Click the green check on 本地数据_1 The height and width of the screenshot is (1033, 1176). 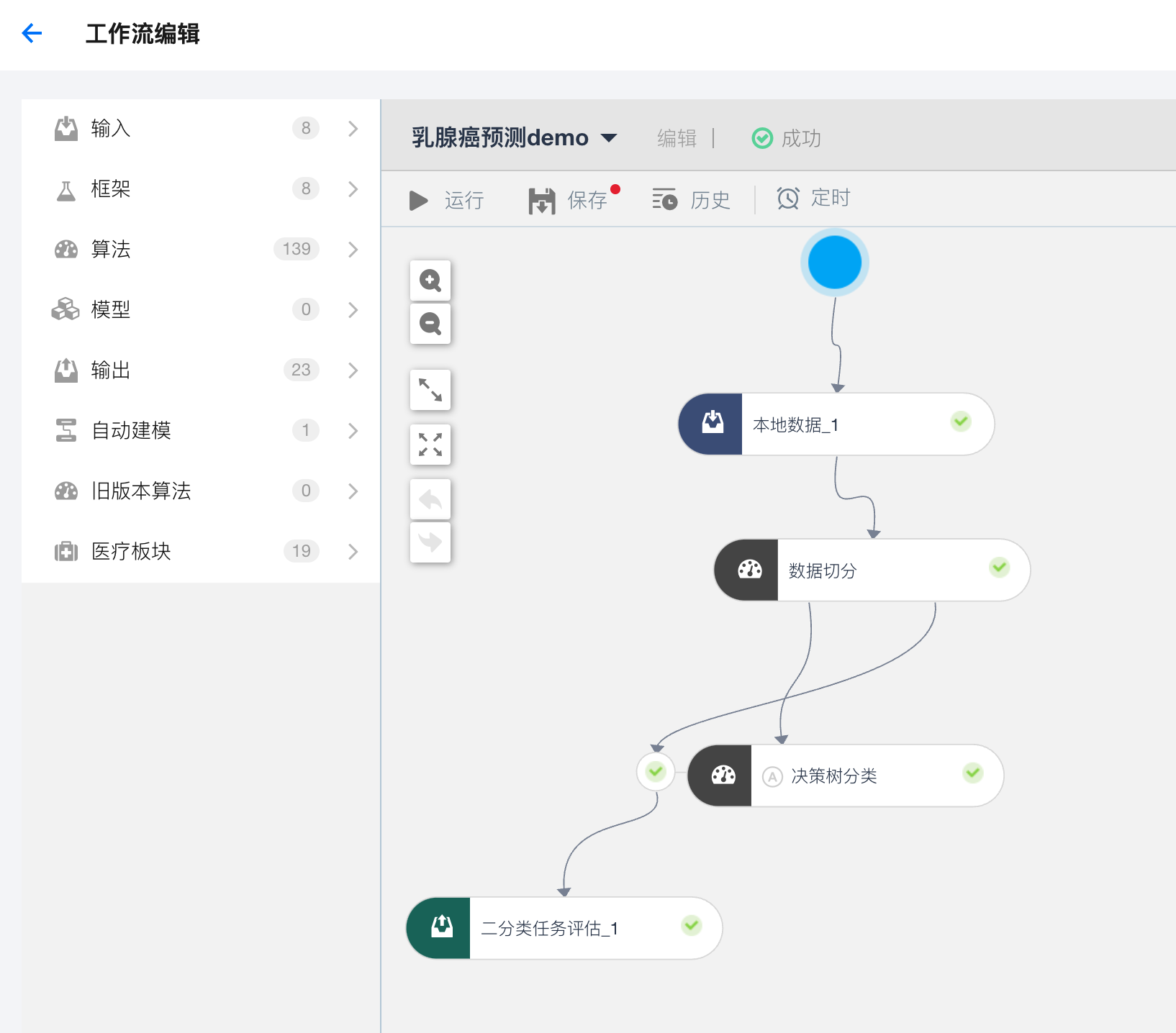(961, 421)
